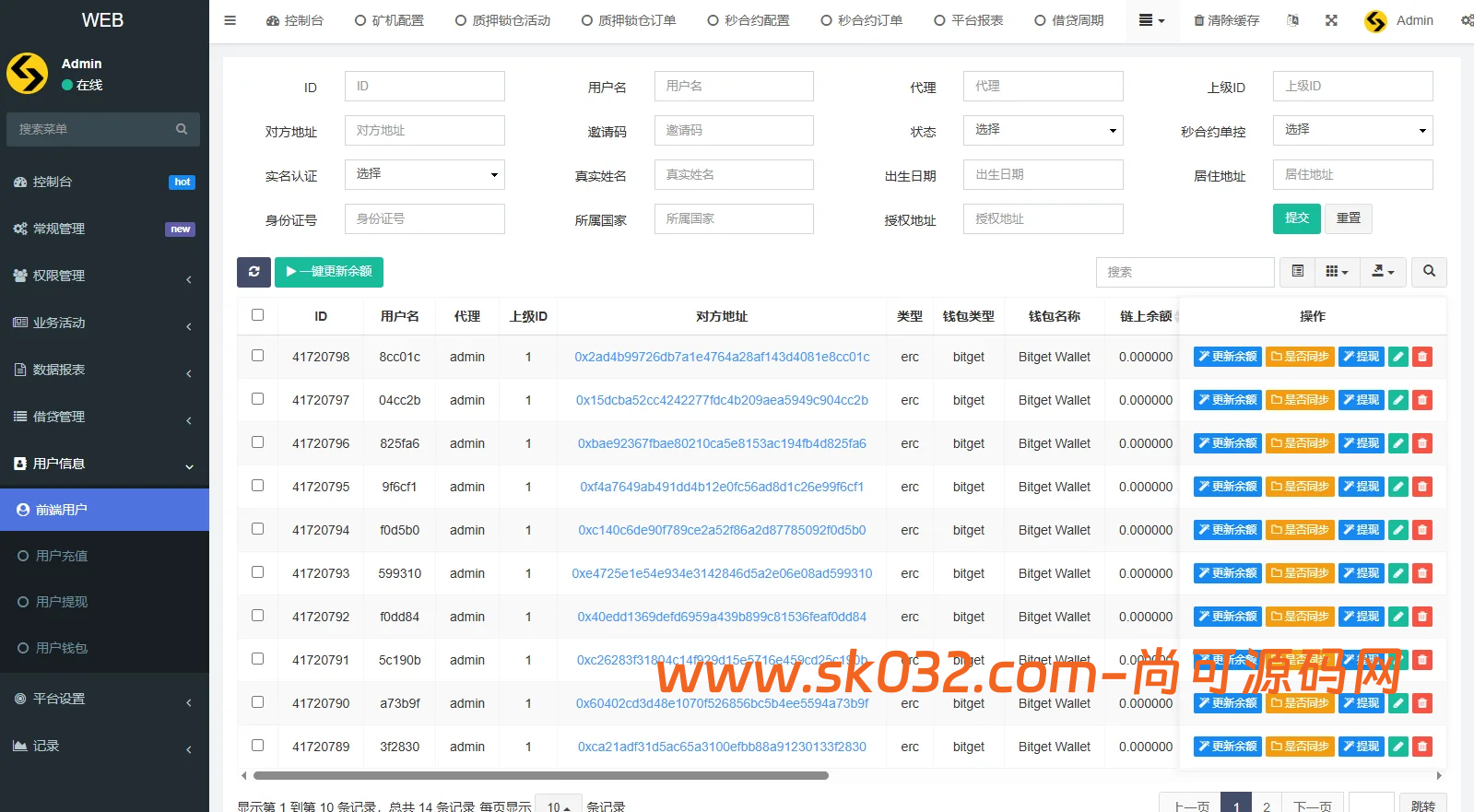Open the 矿机配置 top tab

click(x=390, y=20)
